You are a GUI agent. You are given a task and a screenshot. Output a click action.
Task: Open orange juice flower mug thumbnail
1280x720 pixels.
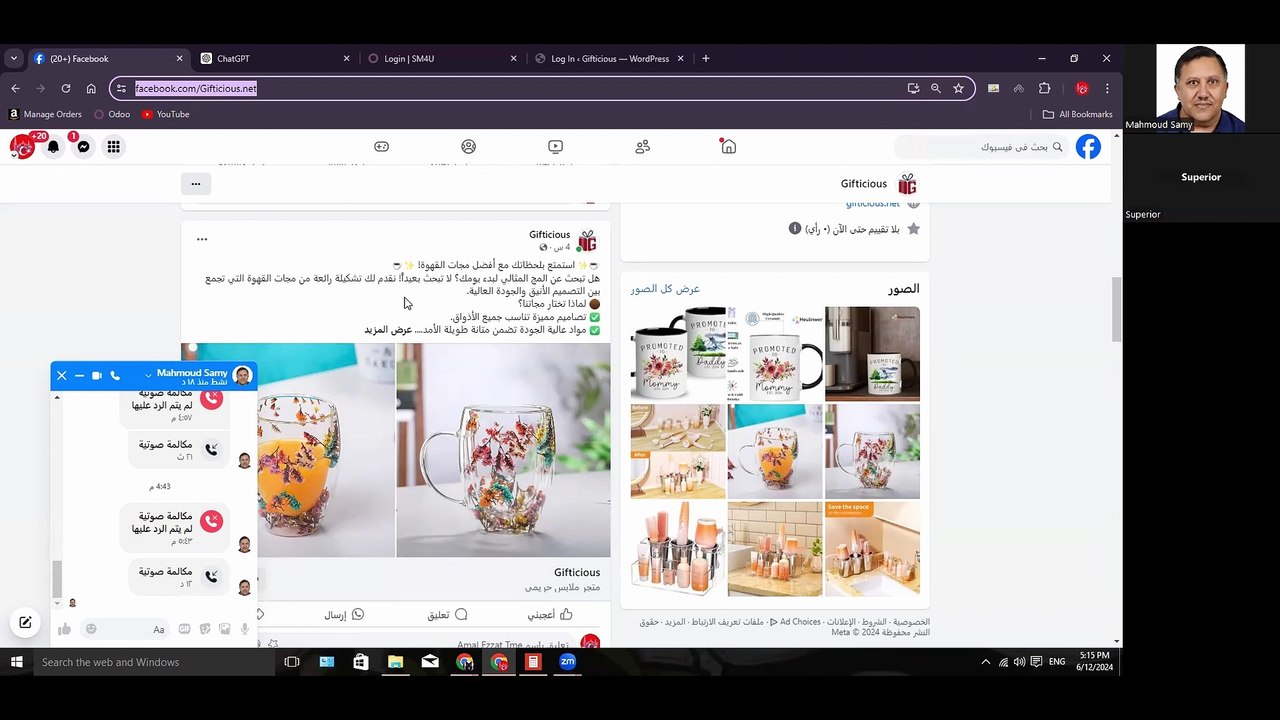click(775, 451)
